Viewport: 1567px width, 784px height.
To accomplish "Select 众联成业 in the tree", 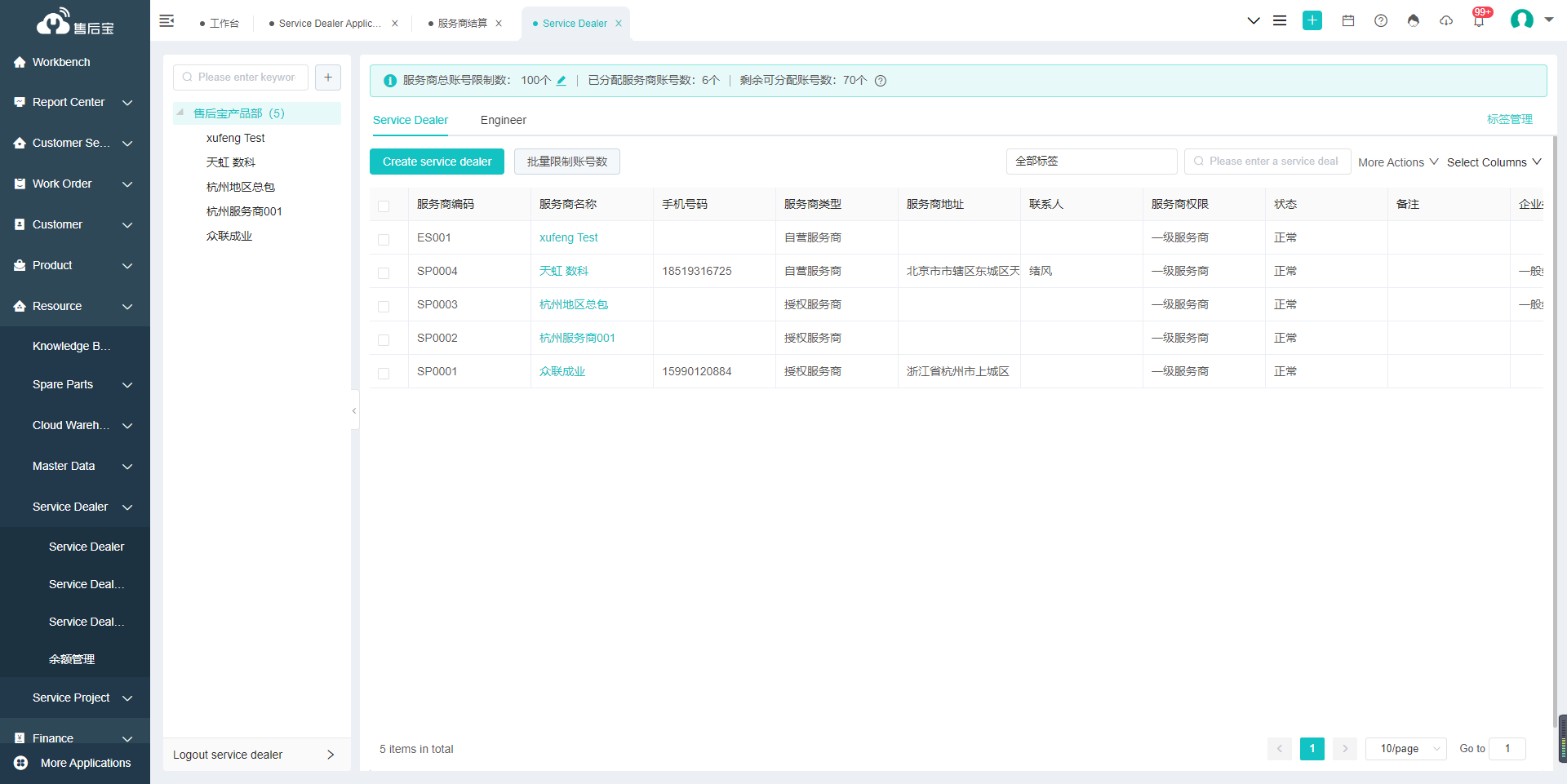I will (229, 236).
